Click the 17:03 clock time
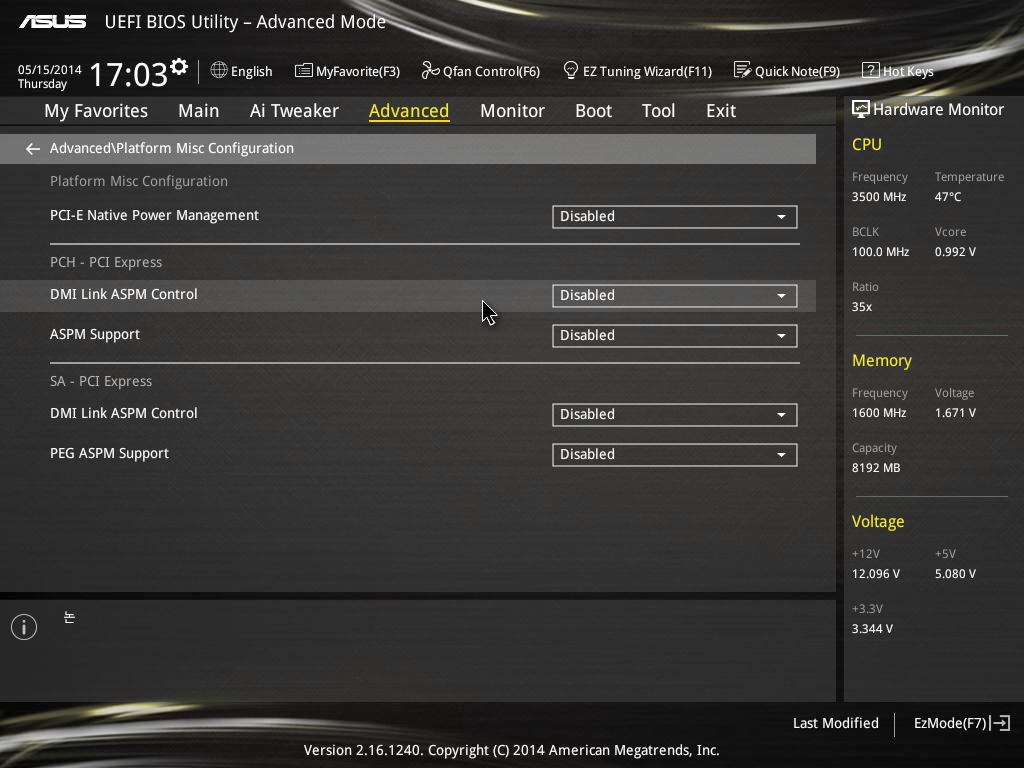 point(129,74)
